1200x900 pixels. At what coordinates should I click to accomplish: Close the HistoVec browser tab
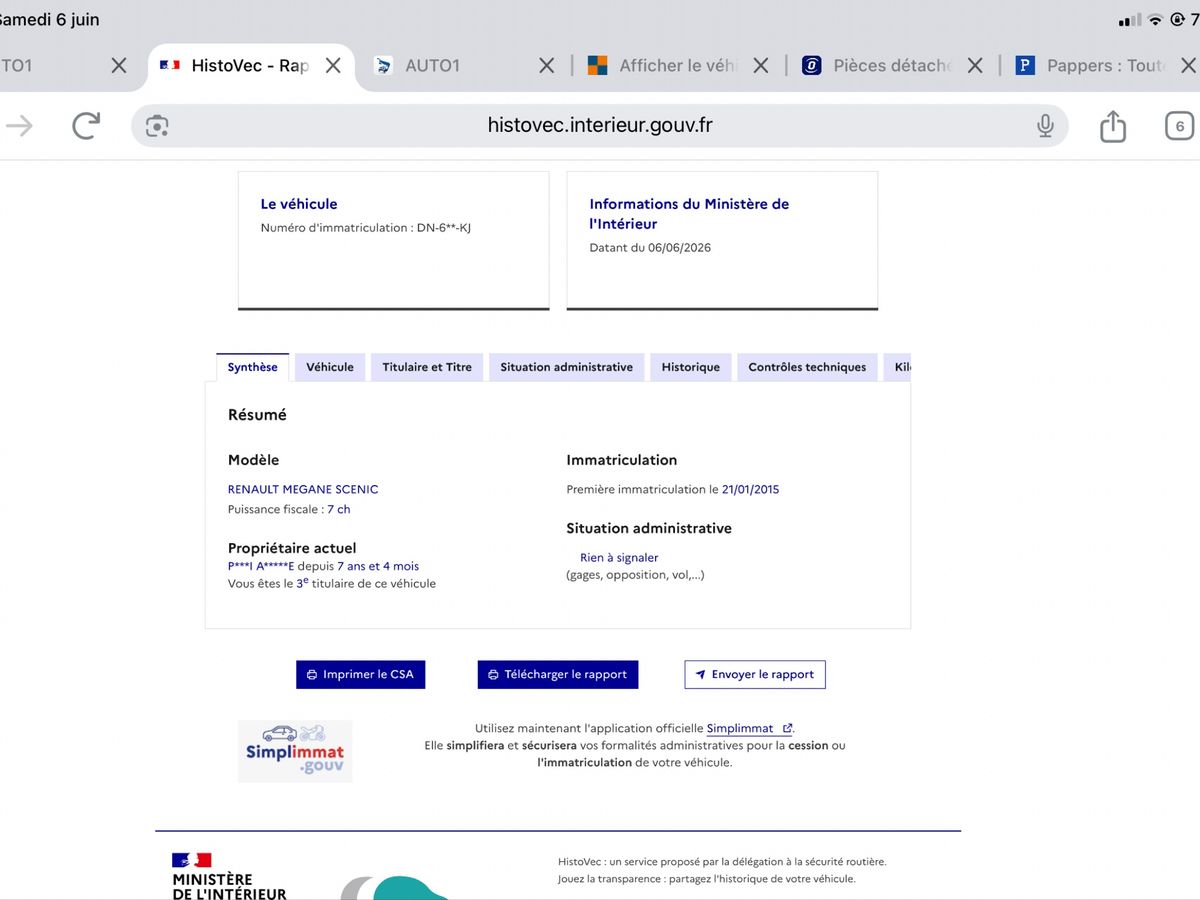(334, 65)
